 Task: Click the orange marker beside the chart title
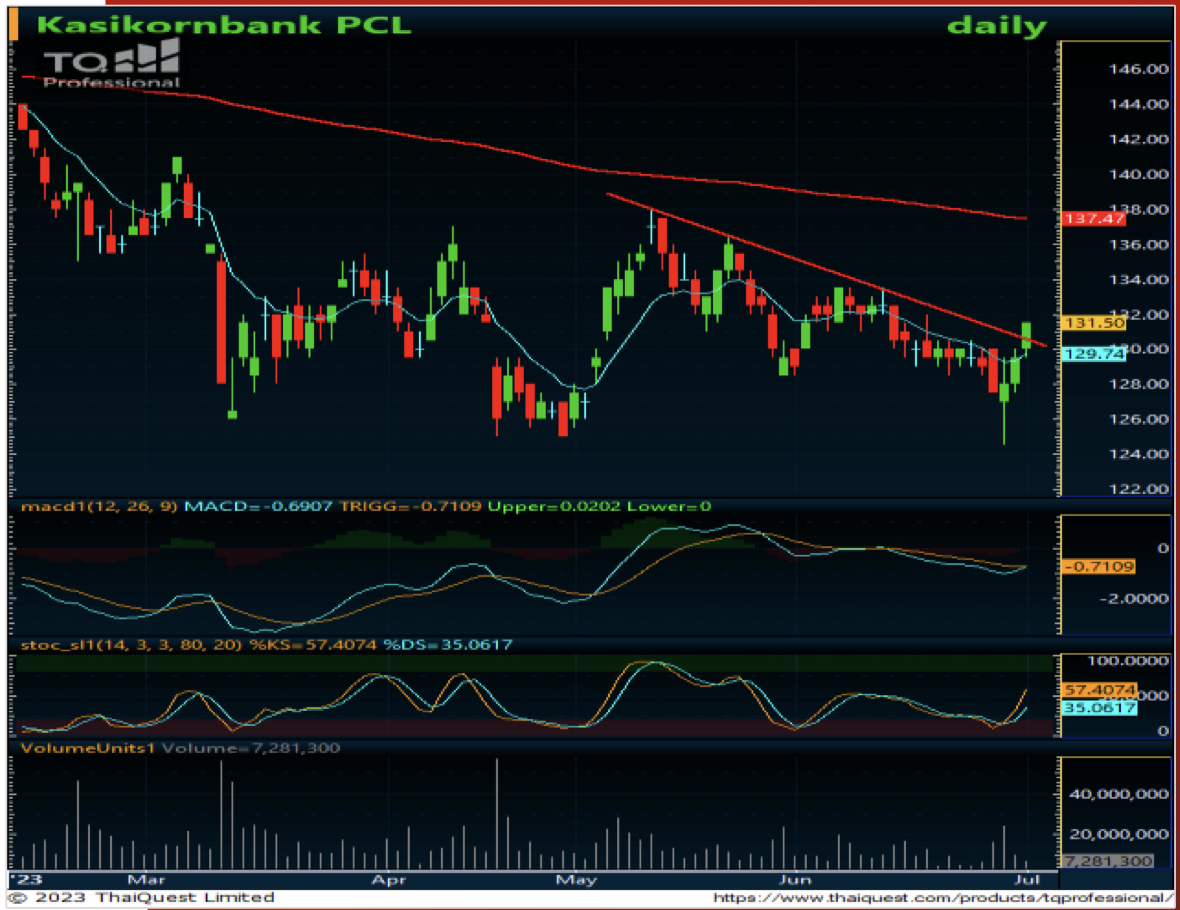pos(13,23)
